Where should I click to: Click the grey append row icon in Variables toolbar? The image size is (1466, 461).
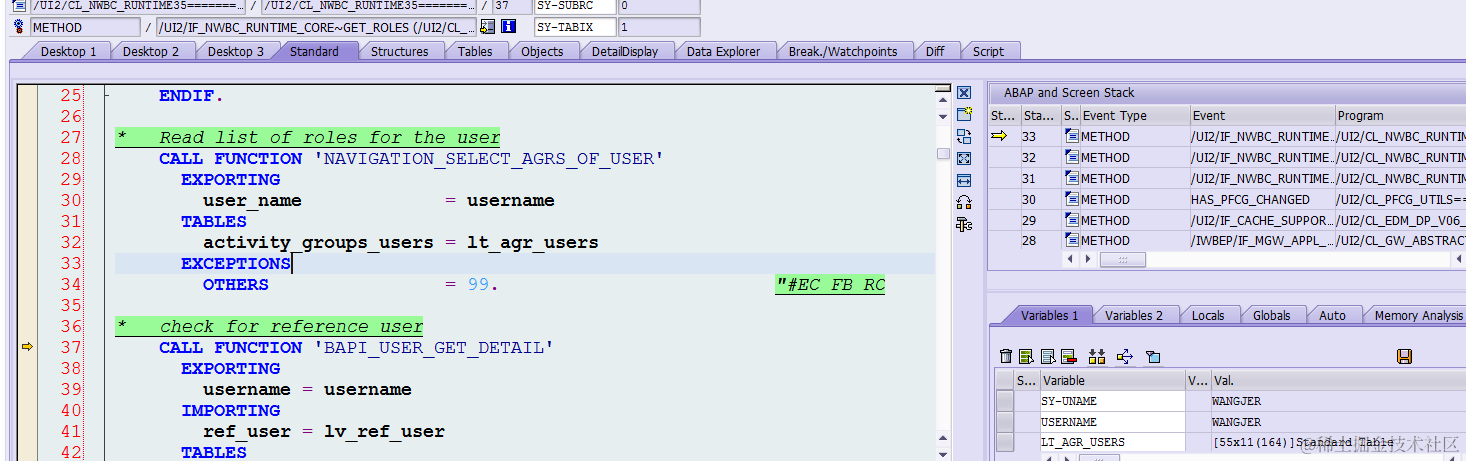click(x=1048, y=356)
